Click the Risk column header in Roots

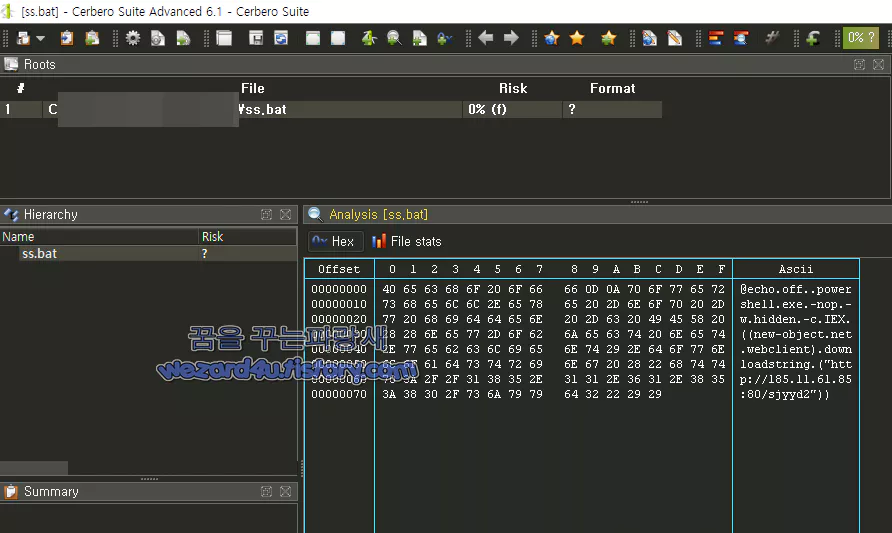coord(513,88)
